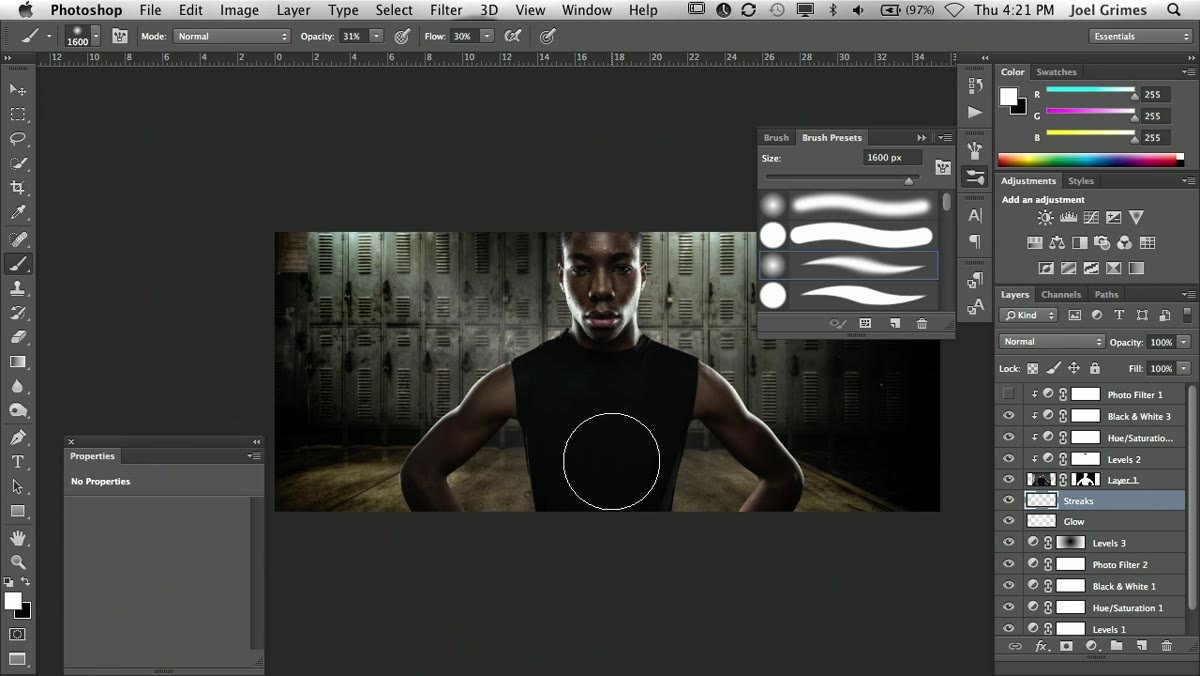Switch to the Channels tab

[x=1060, y=294]
